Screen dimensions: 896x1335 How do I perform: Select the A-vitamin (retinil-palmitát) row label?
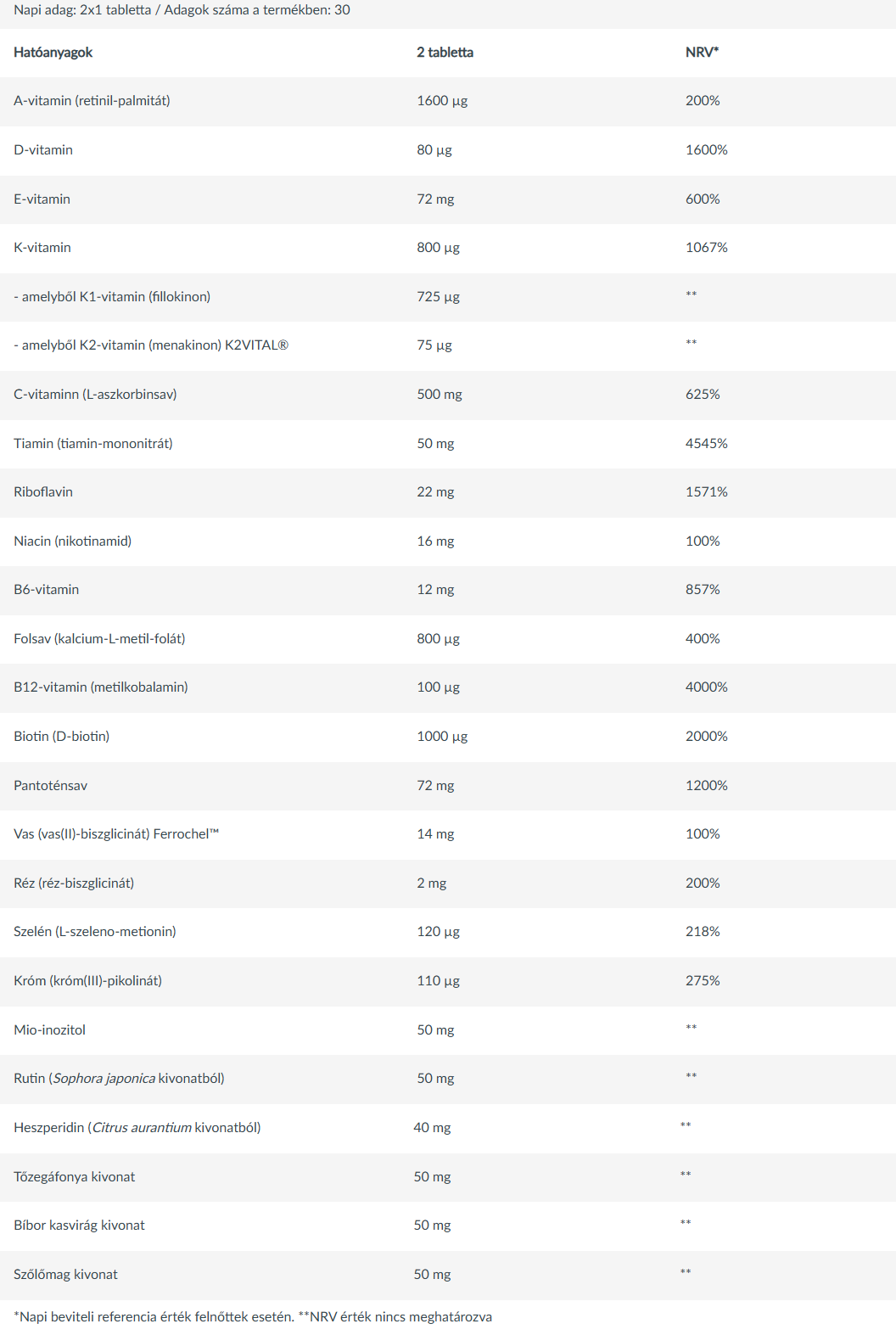tap(92, 101)
